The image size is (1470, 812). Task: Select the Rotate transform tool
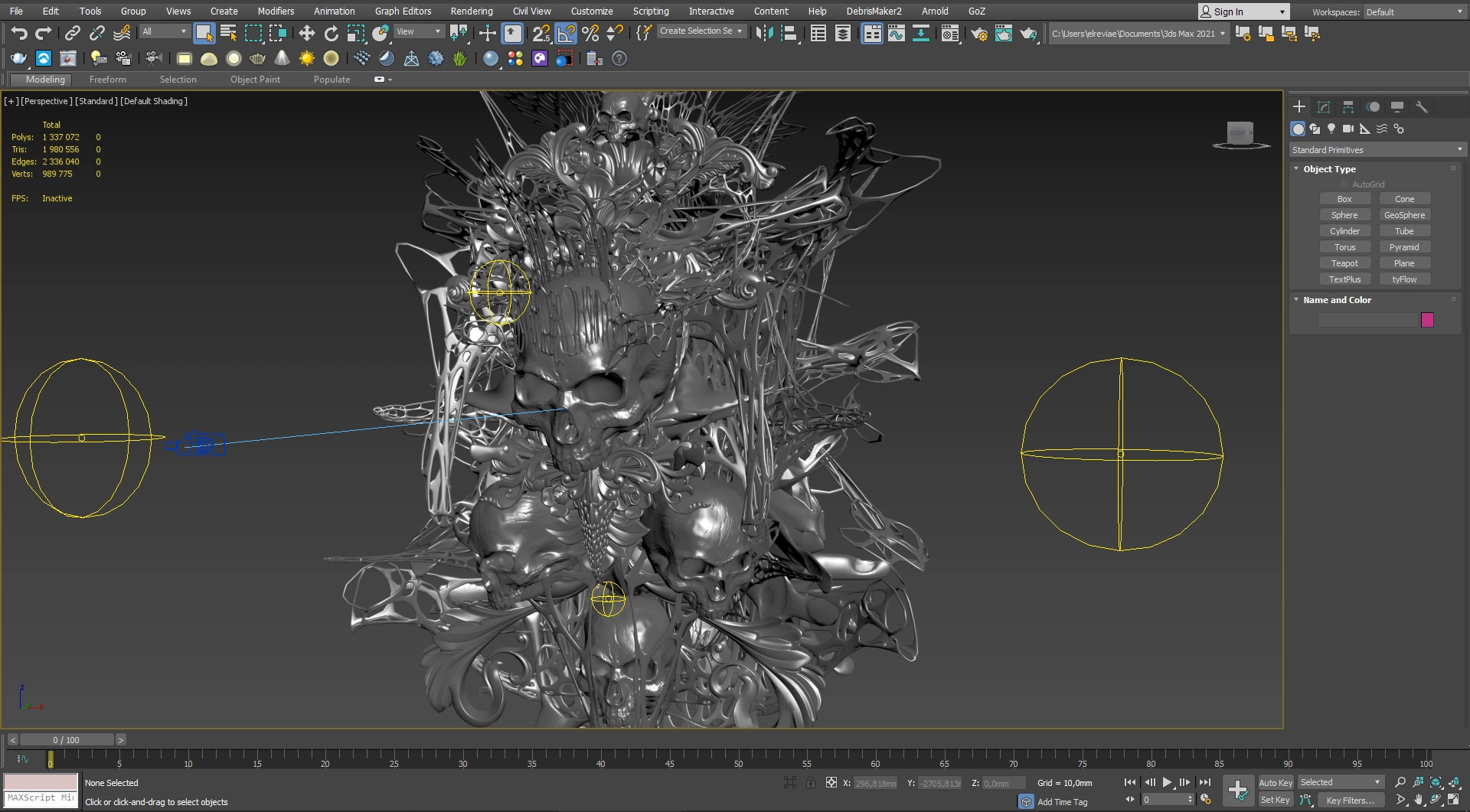pyautogui.click(x=331, y=33)
